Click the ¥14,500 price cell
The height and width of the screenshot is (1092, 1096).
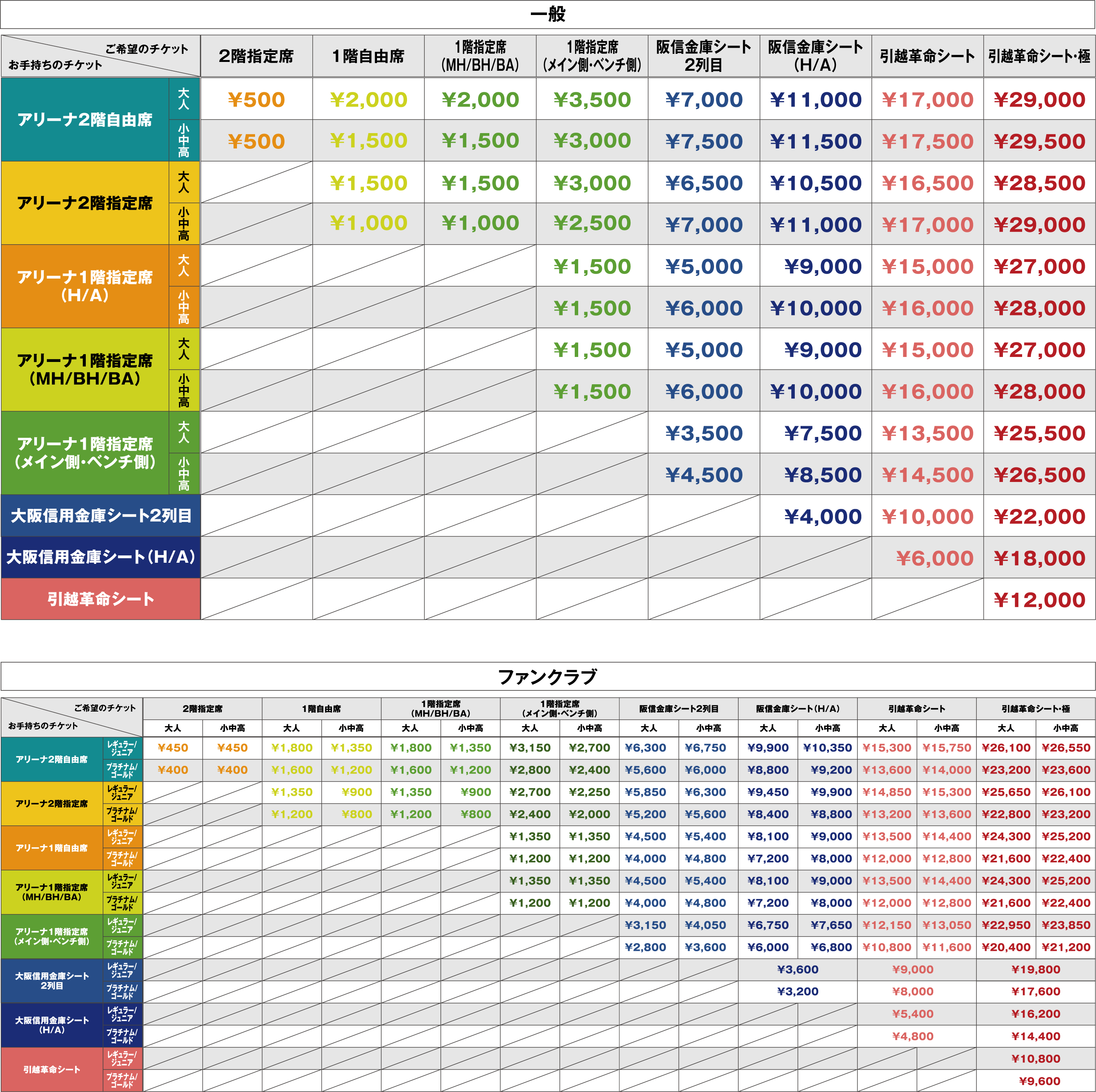coord(928,475)
